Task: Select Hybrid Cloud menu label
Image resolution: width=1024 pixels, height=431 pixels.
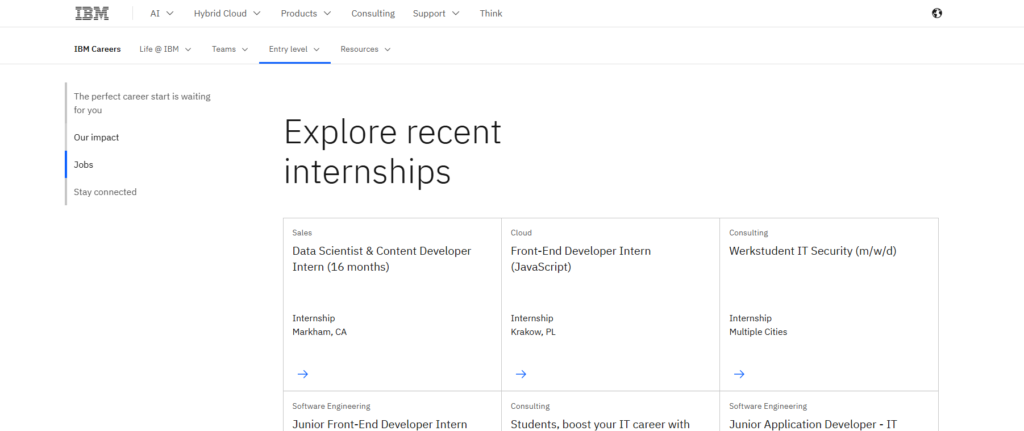Action: pos(220,13)
